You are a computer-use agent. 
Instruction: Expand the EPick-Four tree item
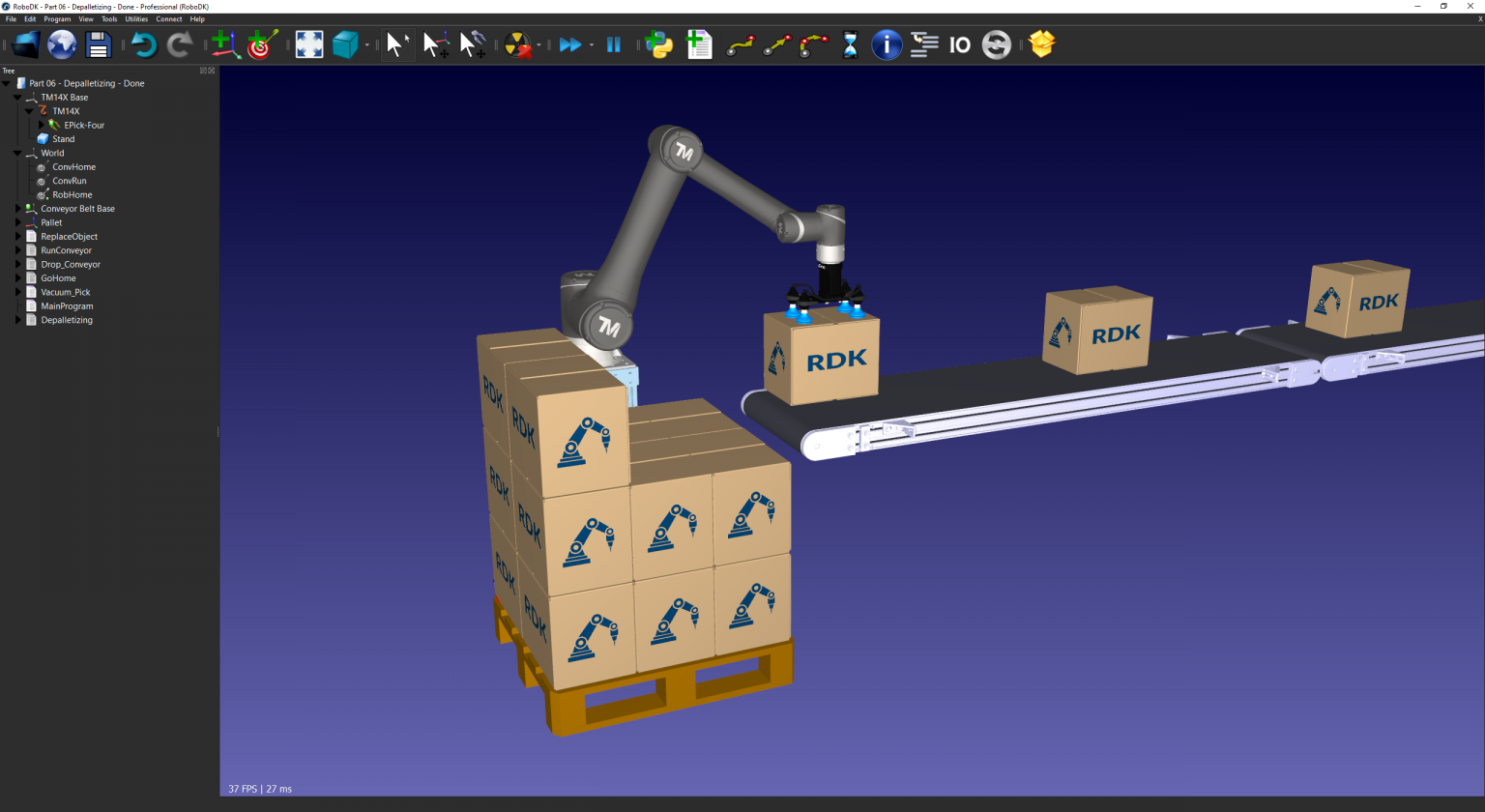pos(40,125)
